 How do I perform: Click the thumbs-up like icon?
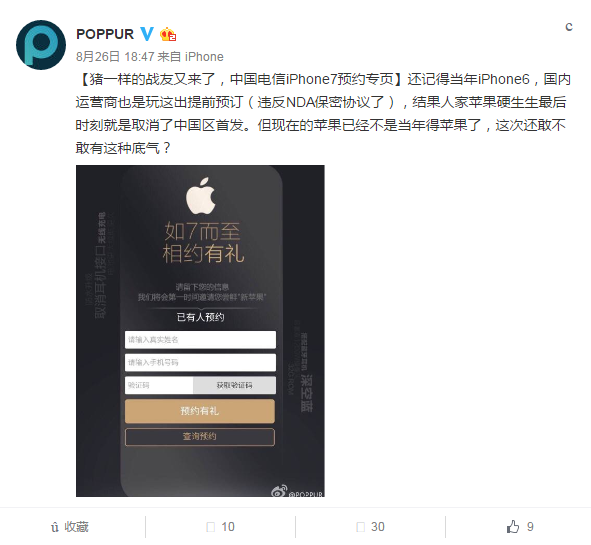(513, 527)
